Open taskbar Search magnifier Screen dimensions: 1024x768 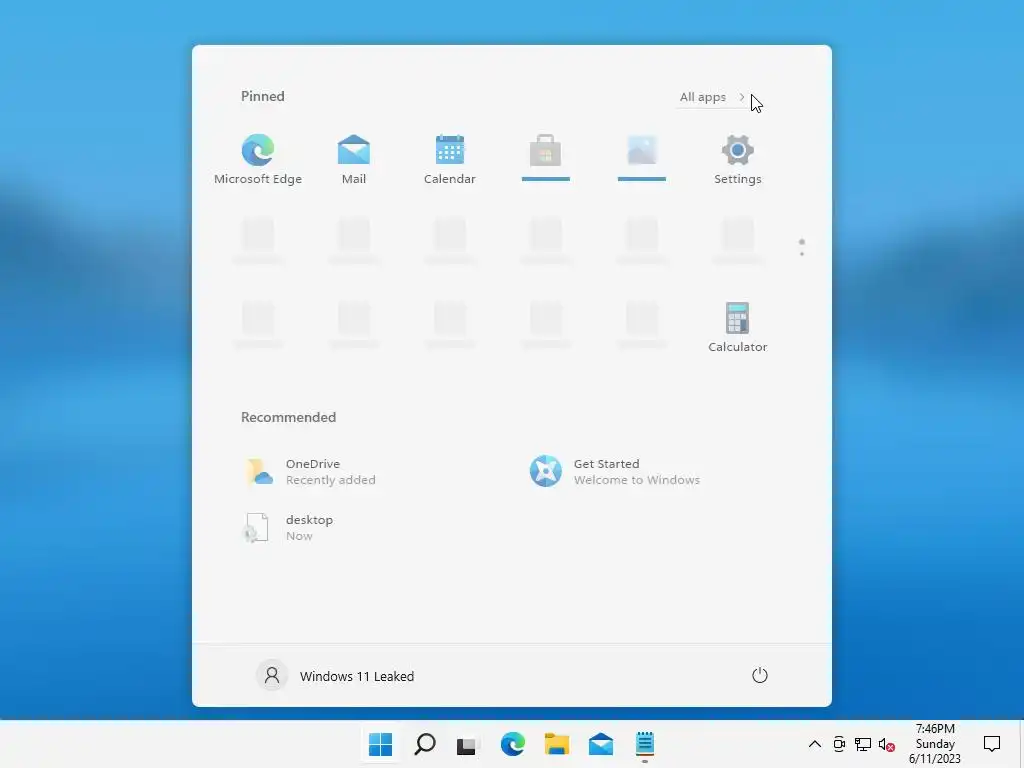tap(424, 744)
